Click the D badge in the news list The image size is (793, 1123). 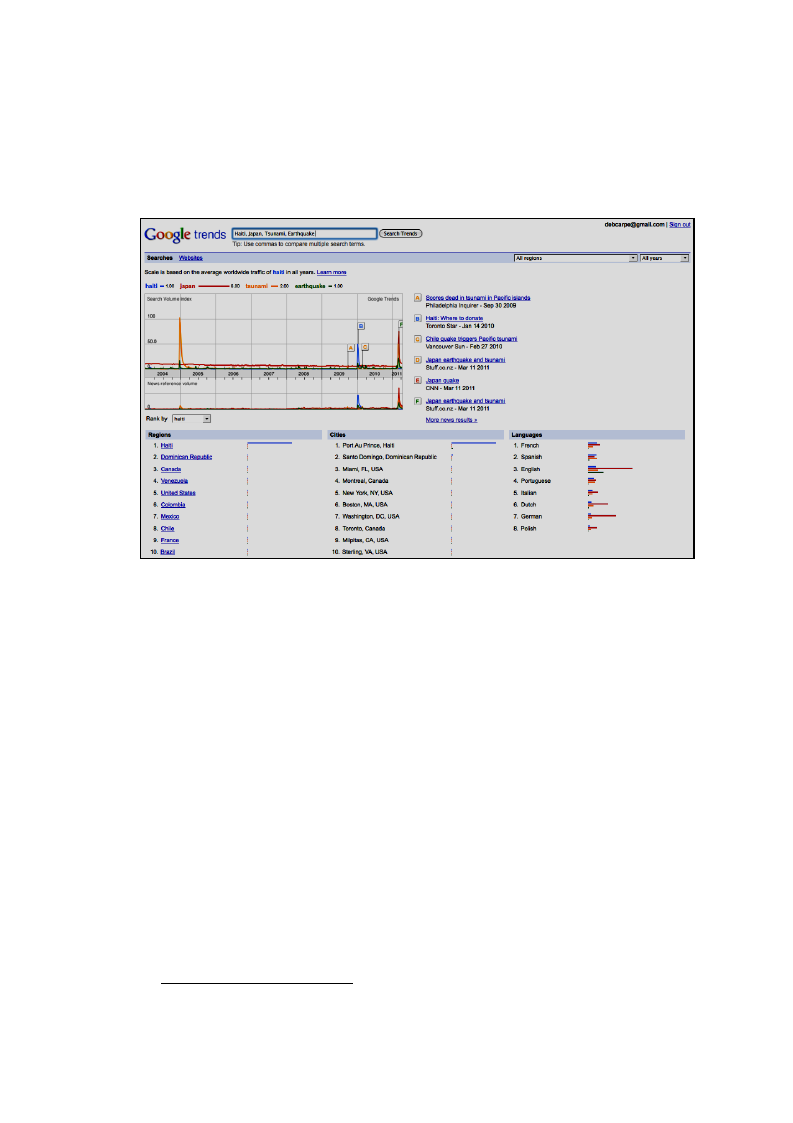point(418,360)
